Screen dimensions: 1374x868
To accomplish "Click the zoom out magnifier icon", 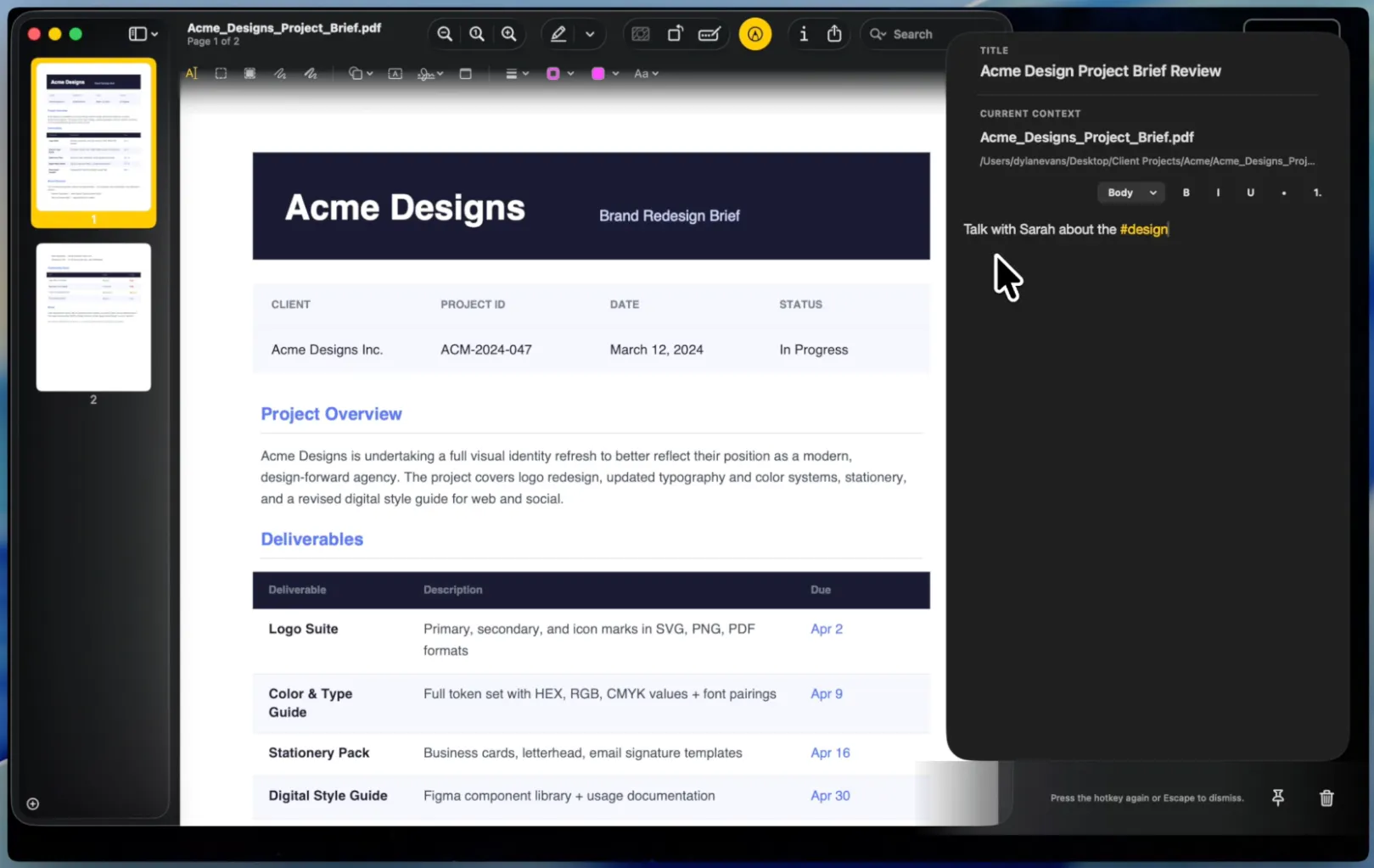I will coord(444,34).
